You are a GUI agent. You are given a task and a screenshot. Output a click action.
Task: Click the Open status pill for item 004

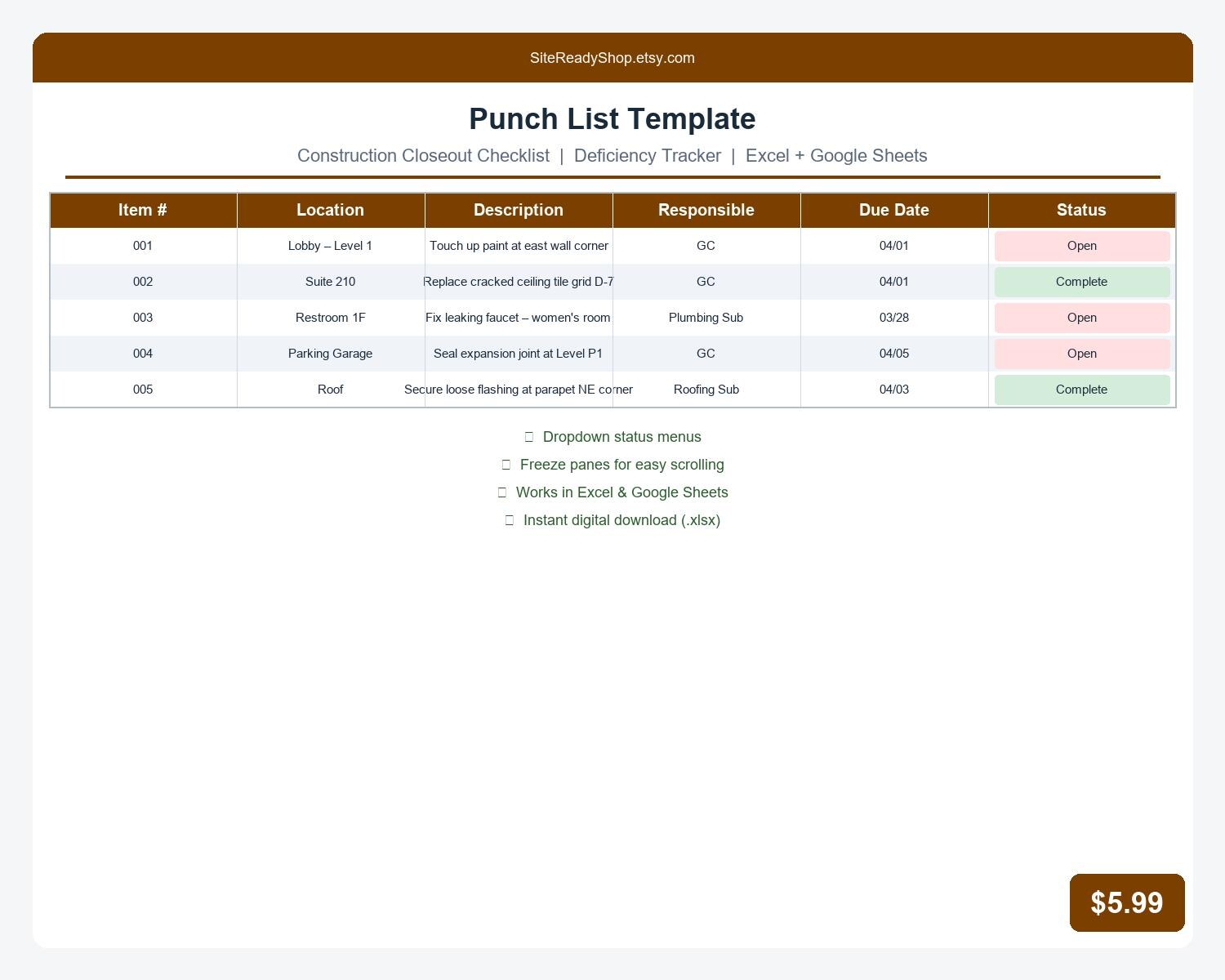pyautogui.click(x=1082, y=354)
